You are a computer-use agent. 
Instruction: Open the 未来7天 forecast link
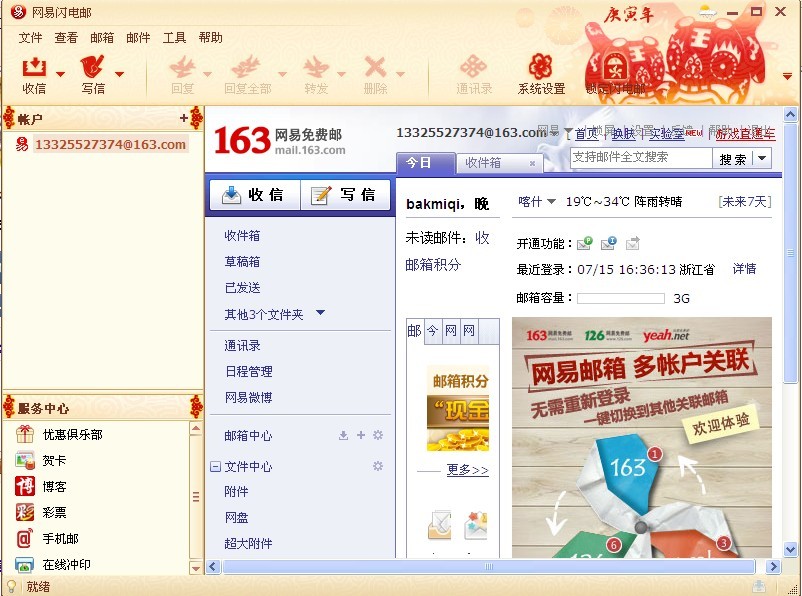point(745,202)
